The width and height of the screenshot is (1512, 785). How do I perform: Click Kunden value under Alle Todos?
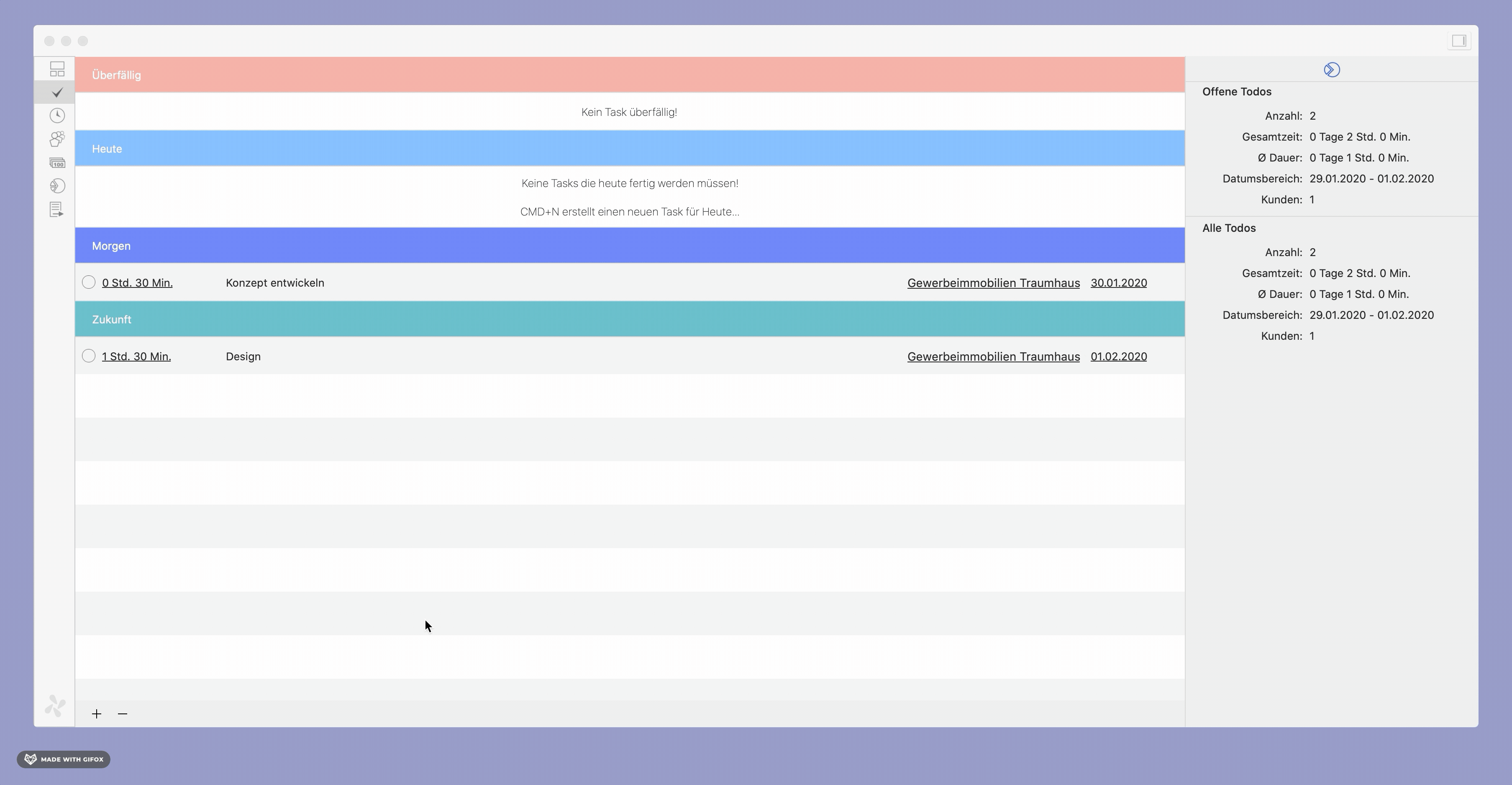(x=1312, y=336)
